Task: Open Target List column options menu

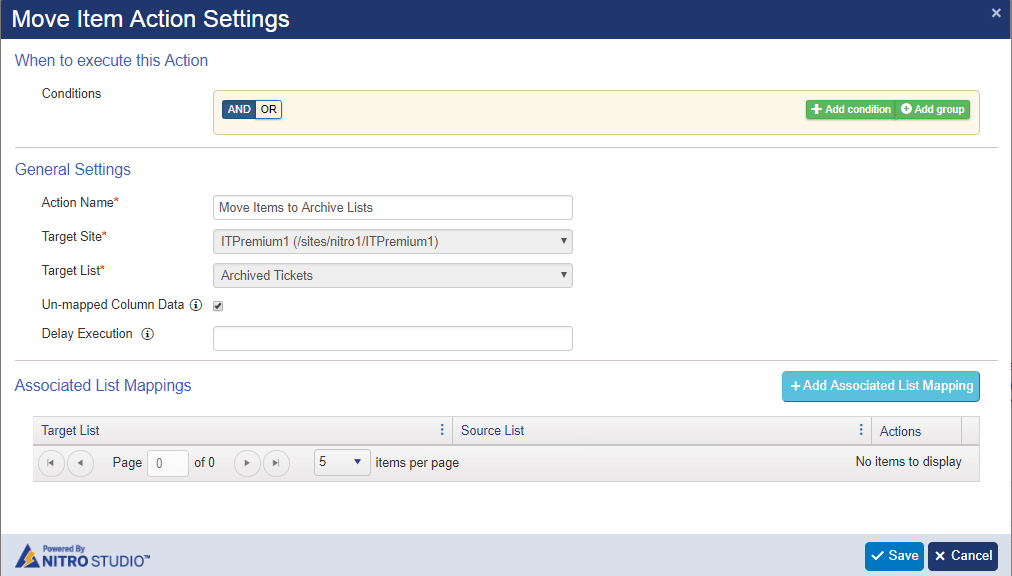Action: point(442,430)
